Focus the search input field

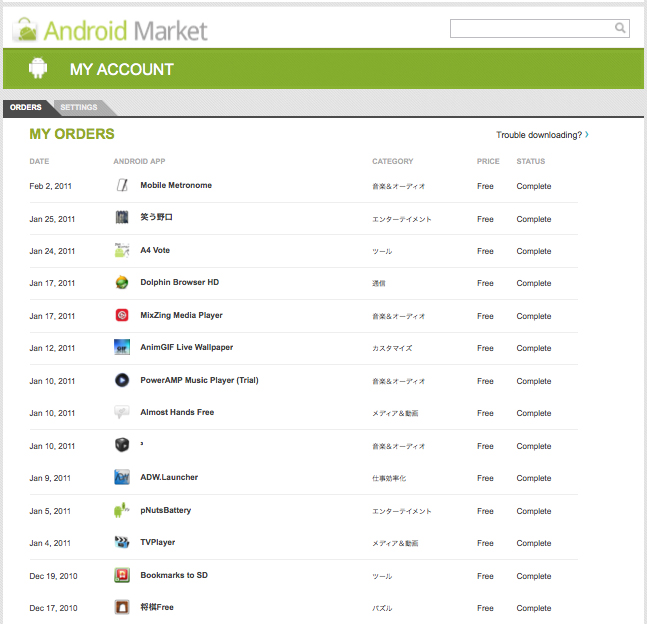tap(532, 28)
